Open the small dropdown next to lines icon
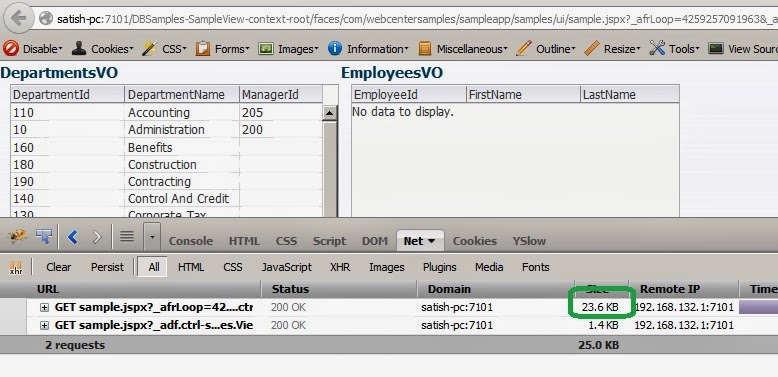 [x=152, y=237]
